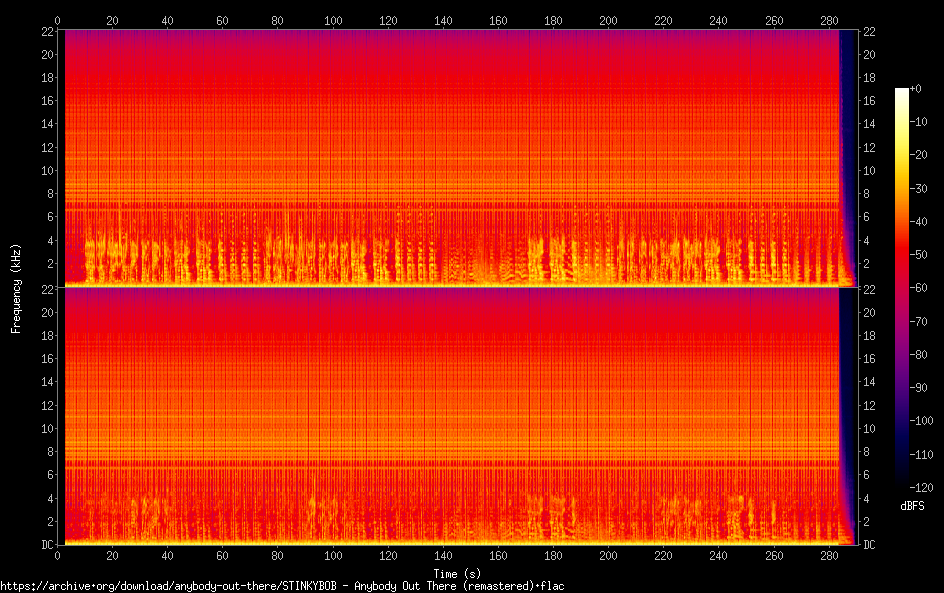Click the '240' tick on the top time axis
The height and width of the screenshot is (593, 944).
[719, 20]
